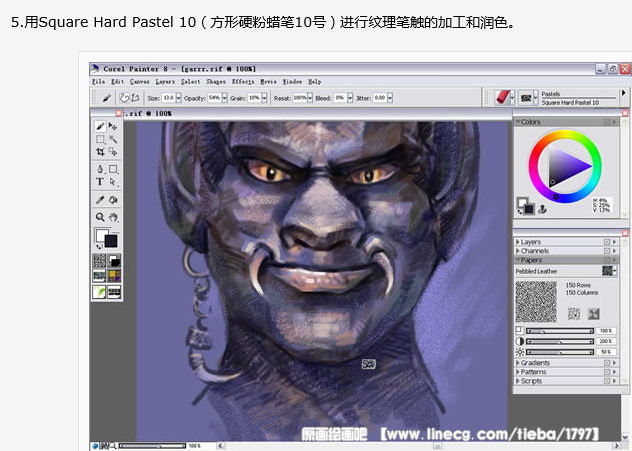
Task: Select the Magic Wand tool
Action: point(113,139)
